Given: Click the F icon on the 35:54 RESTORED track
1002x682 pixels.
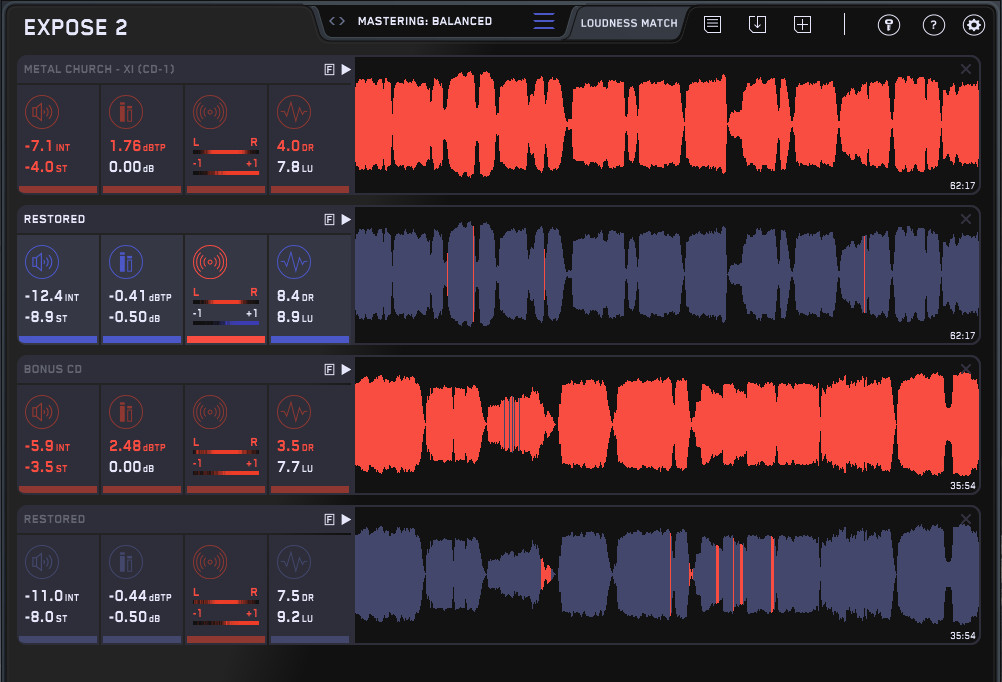Looking at the screenshot, I should (x=329, y=520).
